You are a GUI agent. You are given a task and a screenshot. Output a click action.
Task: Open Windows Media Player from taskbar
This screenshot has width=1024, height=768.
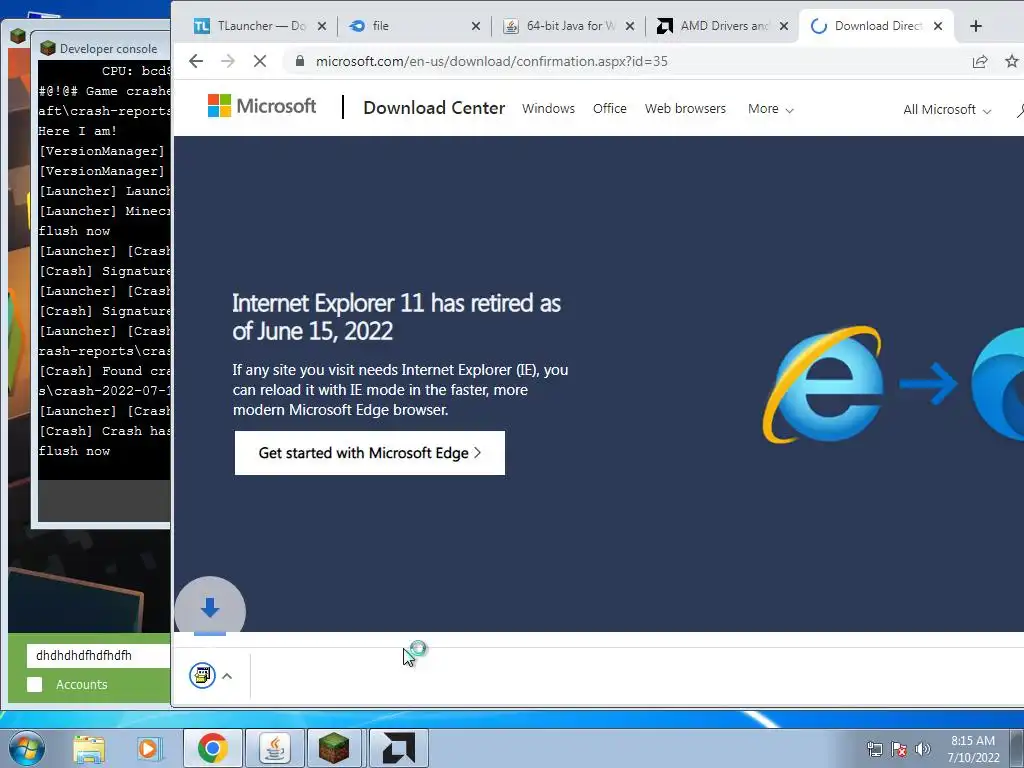coord(149,748)
